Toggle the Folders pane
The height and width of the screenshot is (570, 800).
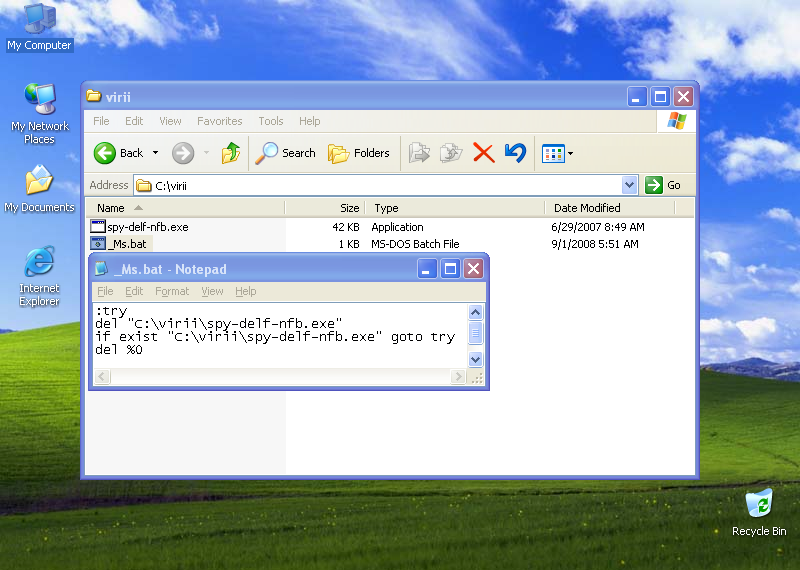[359, 153]
